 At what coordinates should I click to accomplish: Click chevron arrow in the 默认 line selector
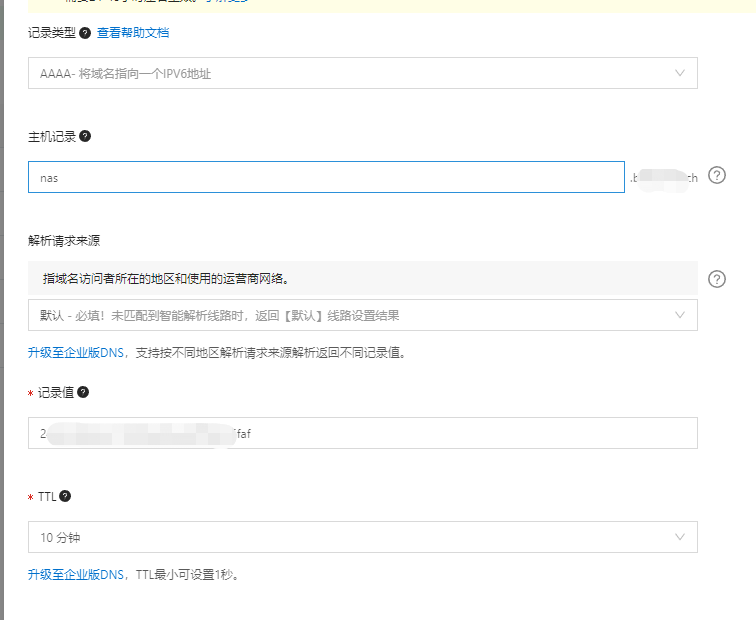(x=680, y=315)
